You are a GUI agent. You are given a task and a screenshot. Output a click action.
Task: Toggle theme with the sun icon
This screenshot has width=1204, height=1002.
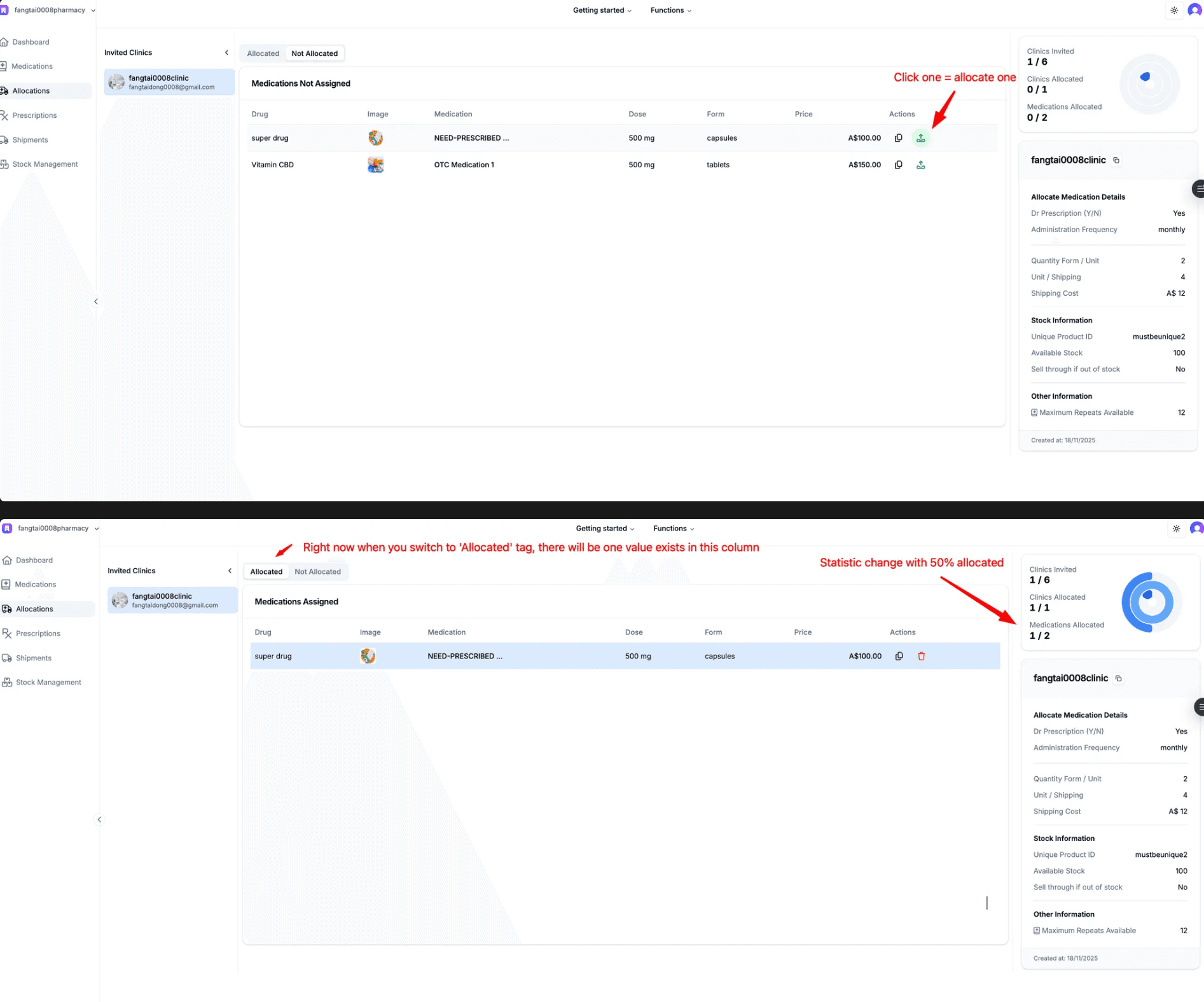click(x=1173, y=10)
